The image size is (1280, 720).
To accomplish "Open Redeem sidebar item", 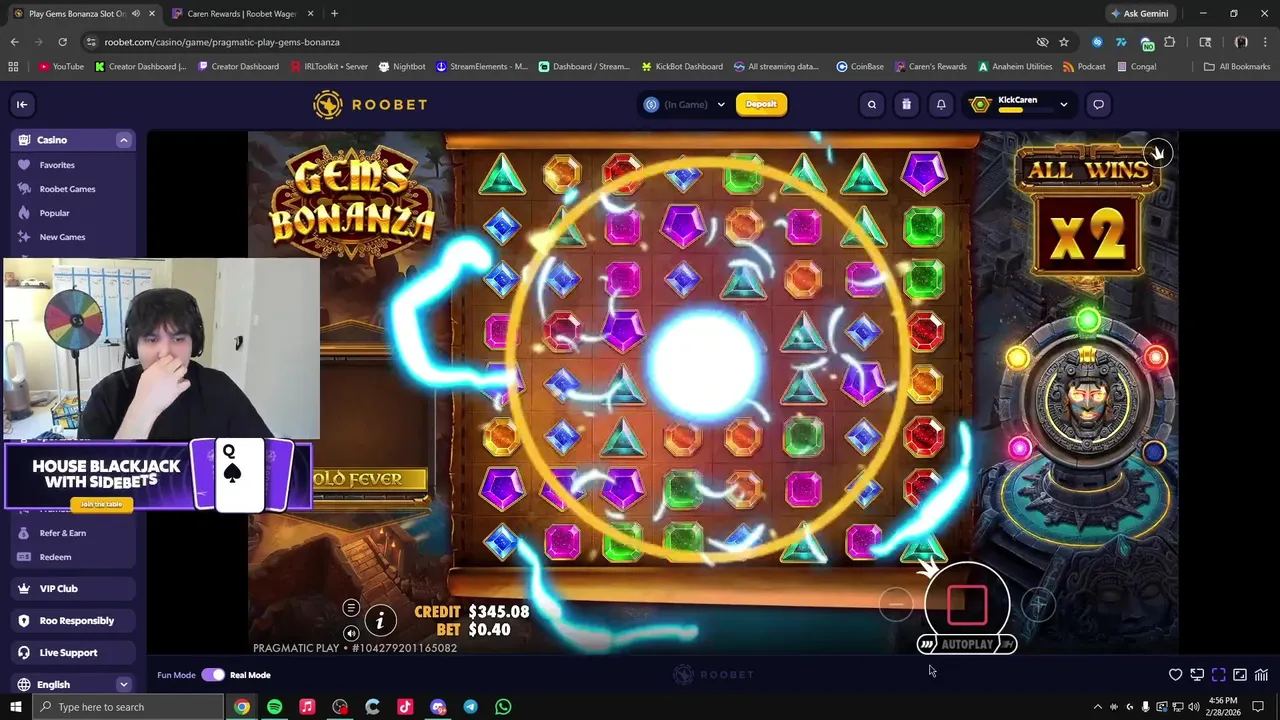I will point(55,557).
